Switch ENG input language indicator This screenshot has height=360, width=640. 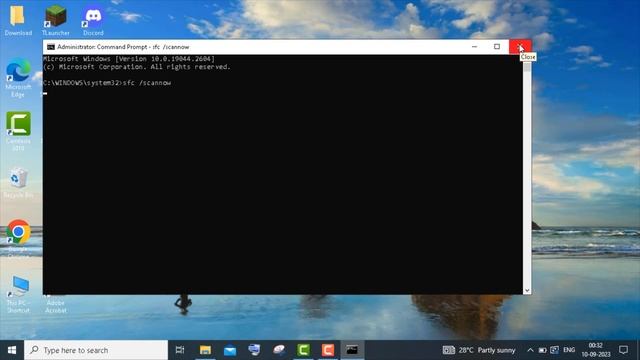pyautogui.click(x=569, y=350)
